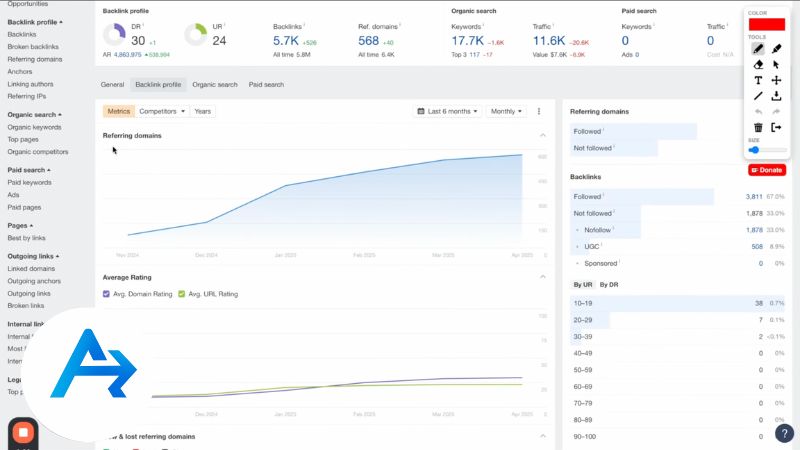Viewport: 800px width, 450px height.
Task: Open Linking authors sidebar link
Action: (x=30, y=84)
